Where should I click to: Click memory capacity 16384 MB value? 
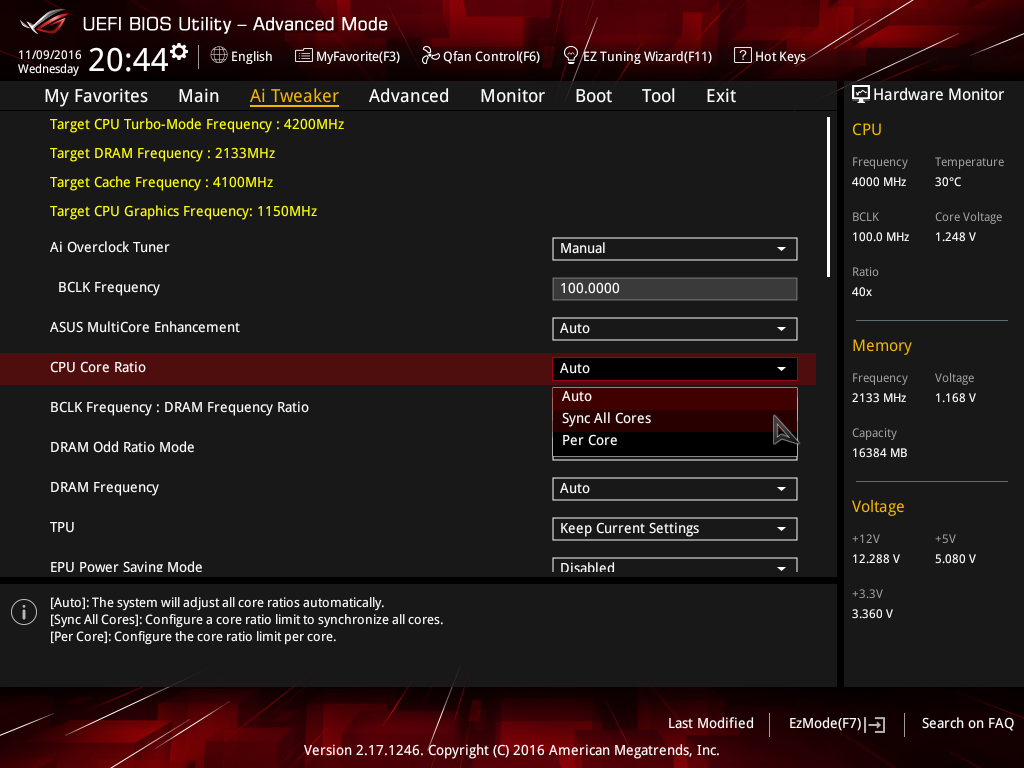[x=879, y=453]
